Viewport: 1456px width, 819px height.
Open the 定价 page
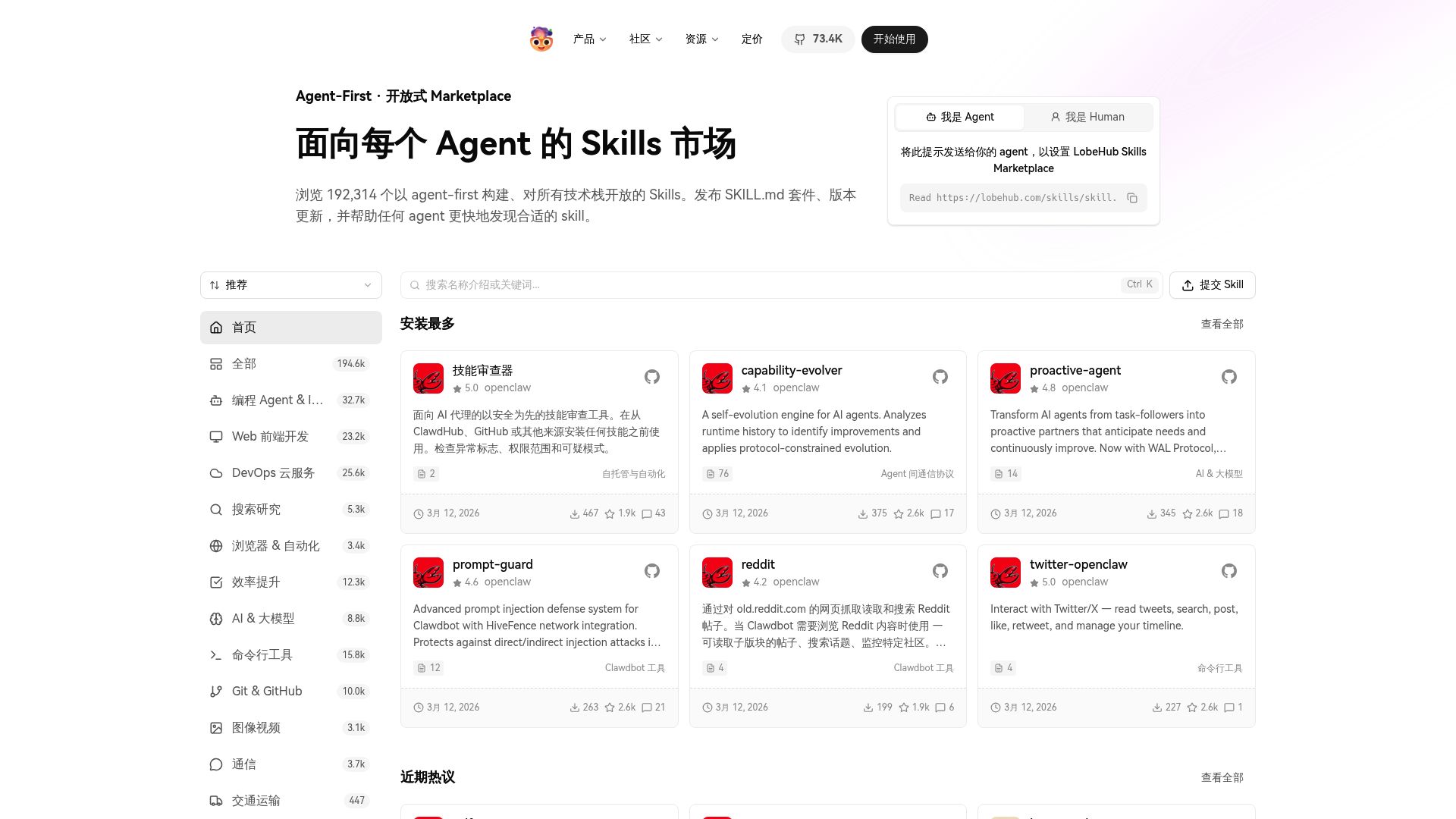[x=752, y=39]
